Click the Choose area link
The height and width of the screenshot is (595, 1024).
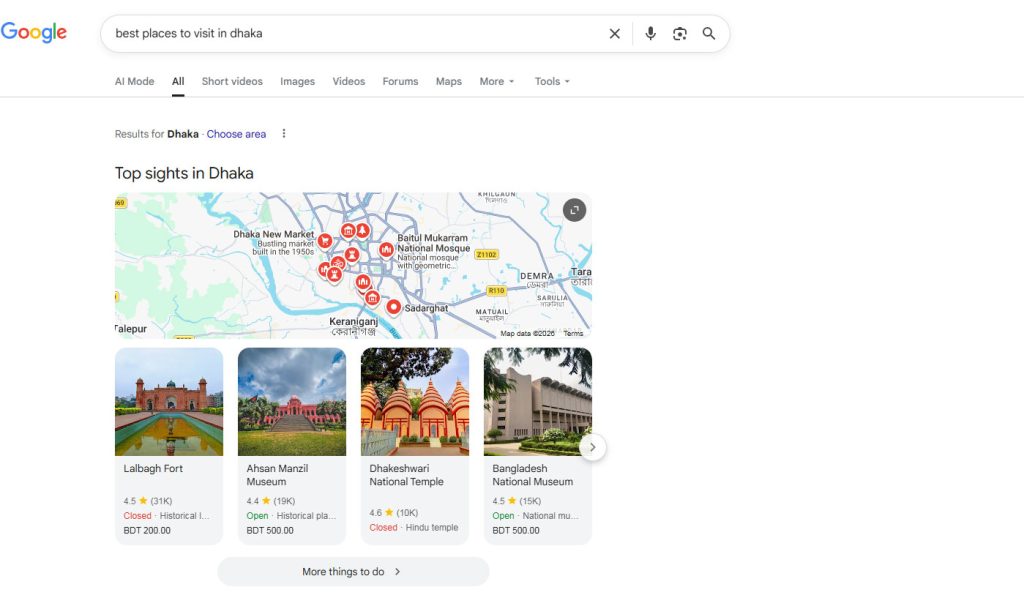[236, 134]
